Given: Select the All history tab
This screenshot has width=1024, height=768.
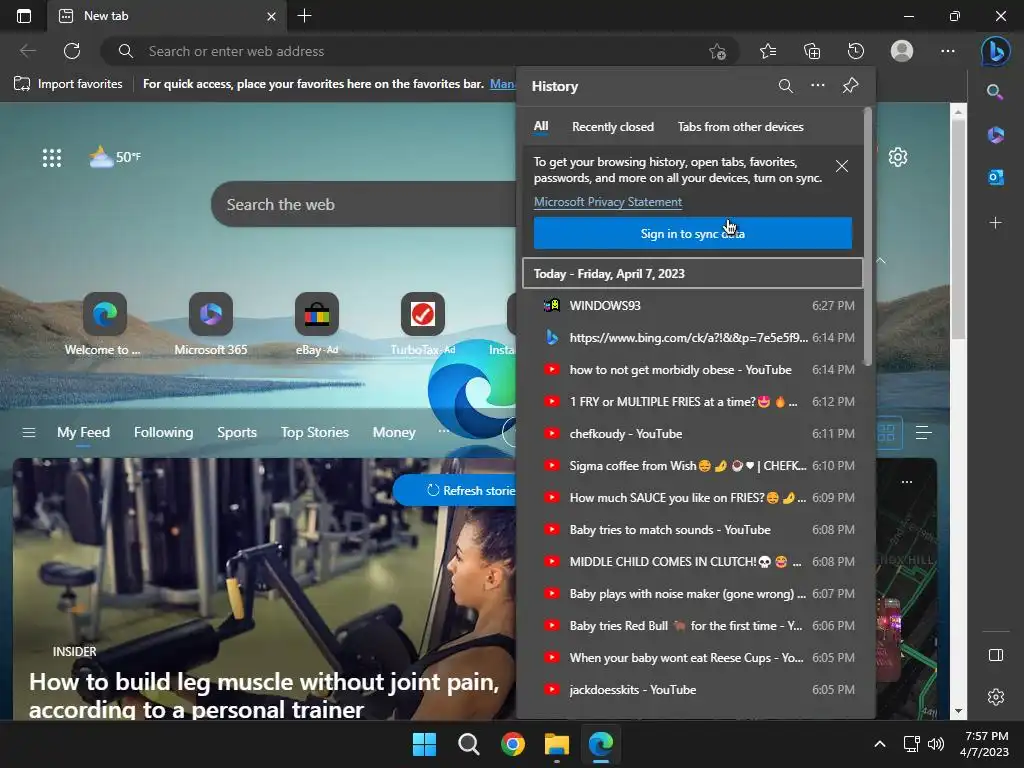Looking at the screenshot, I should point(541,127).
